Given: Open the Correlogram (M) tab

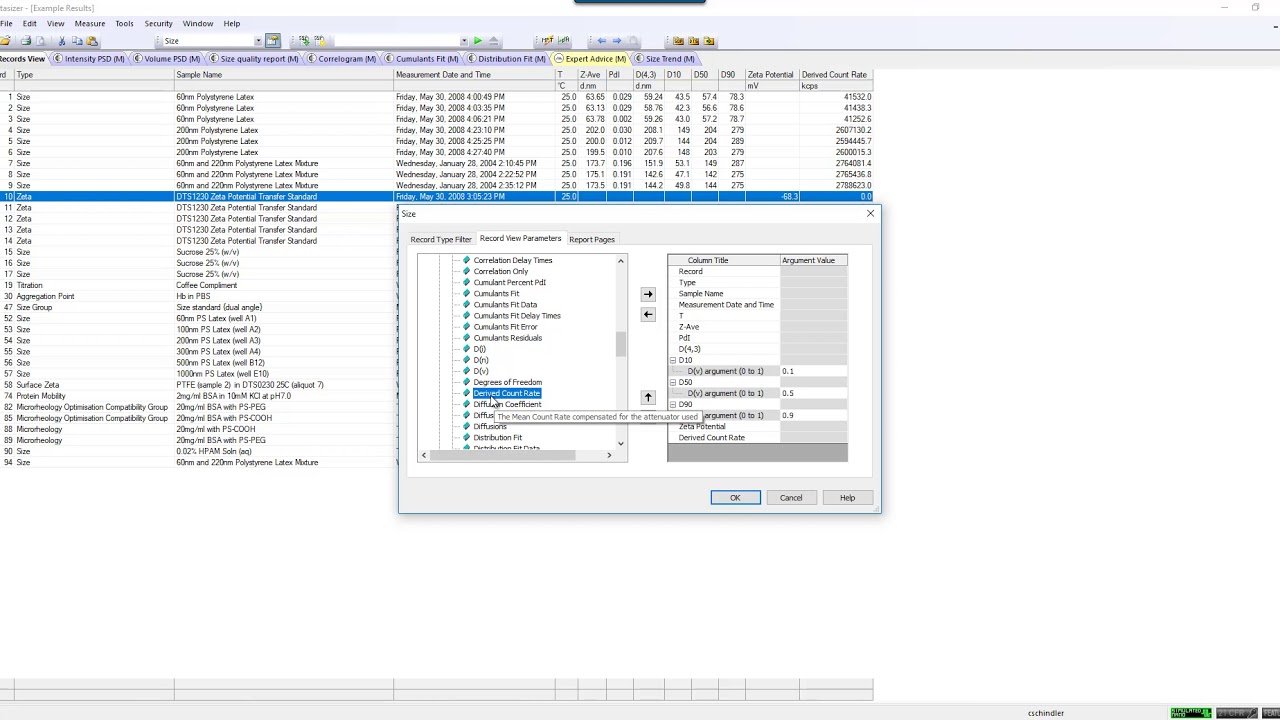Looking at the screenshot, I should 340,58.
